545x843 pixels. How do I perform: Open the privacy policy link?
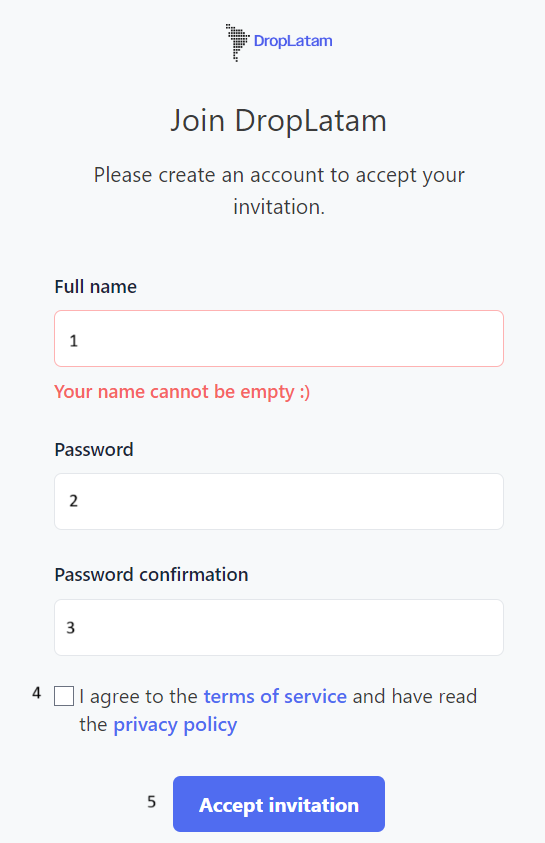(175, 725)
